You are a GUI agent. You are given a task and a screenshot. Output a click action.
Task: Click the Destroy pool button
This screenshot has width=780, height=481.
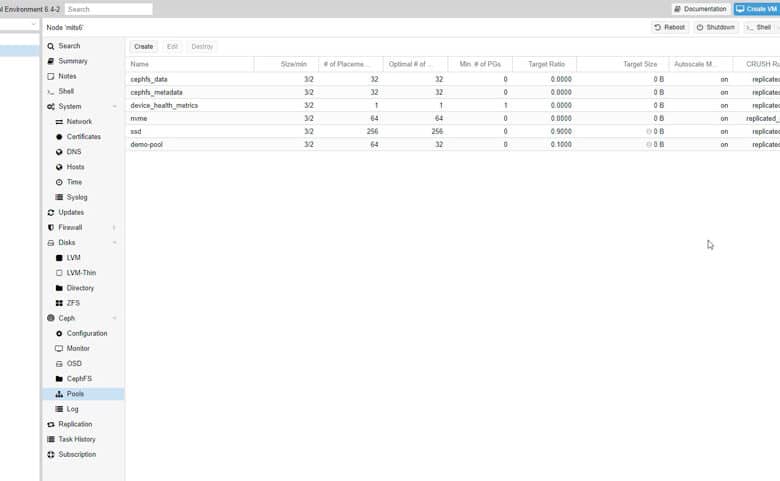[202, 46]
